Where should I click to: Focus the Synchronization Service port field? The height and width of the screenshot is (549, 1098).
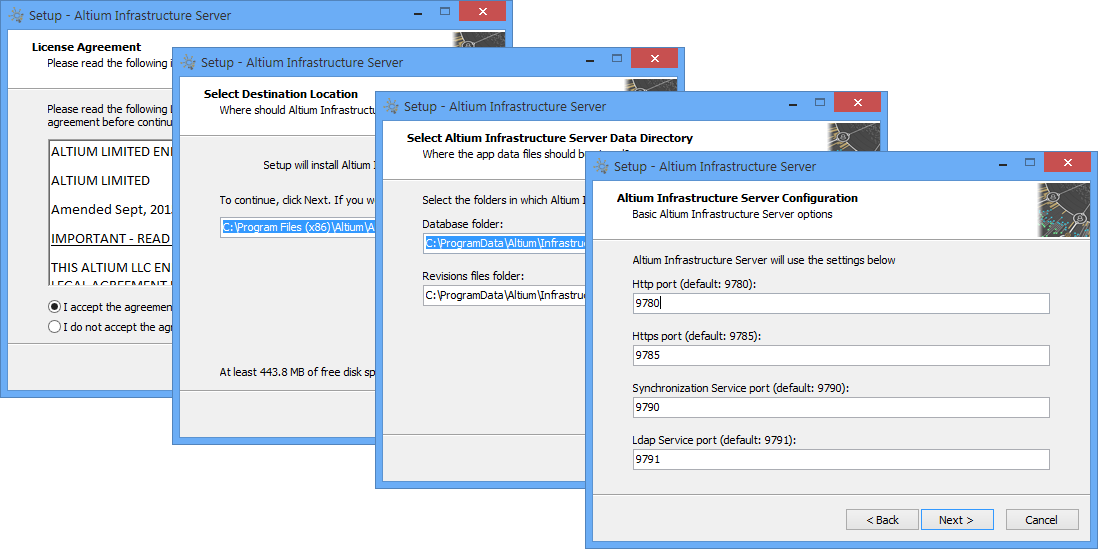pyautogui.click(x=840, y=407)
